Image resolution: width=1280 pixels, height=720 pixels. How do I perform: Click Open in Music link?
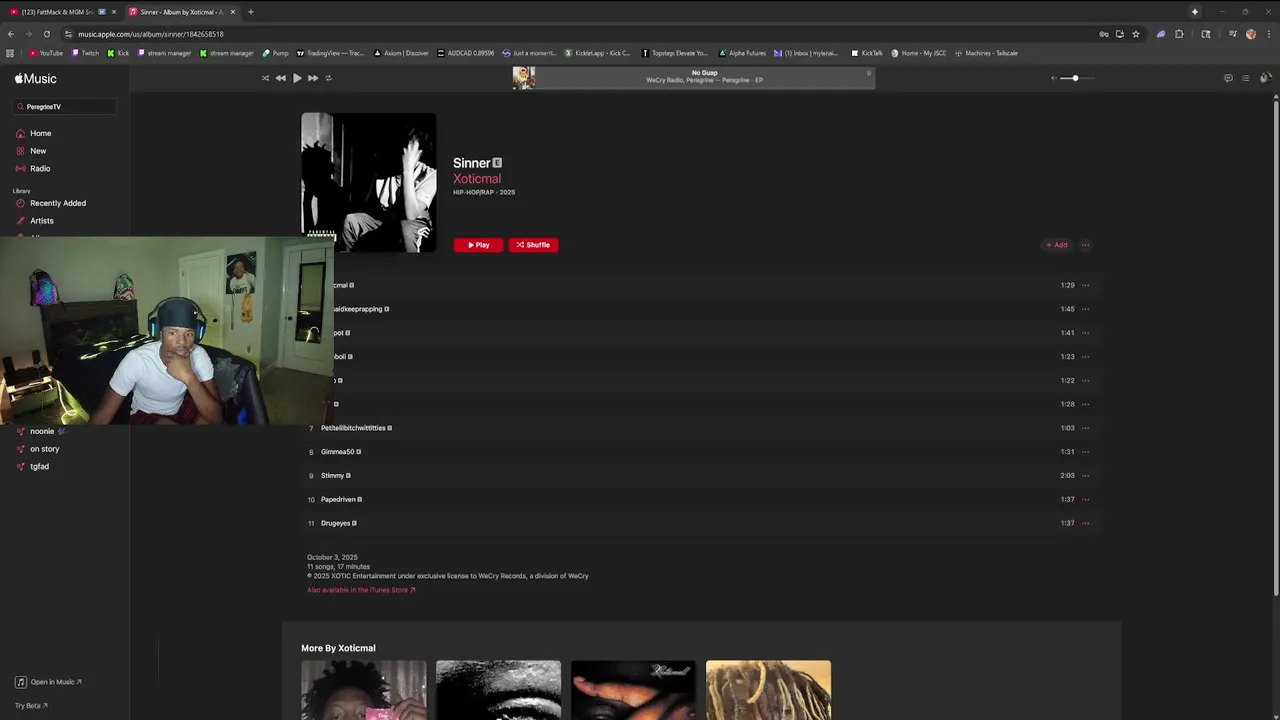click(x=48, y=682)
